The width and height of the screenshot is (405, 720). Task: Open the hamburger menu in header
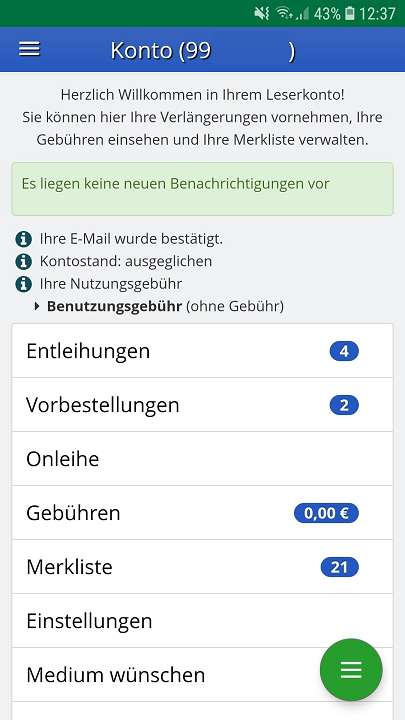29,49
